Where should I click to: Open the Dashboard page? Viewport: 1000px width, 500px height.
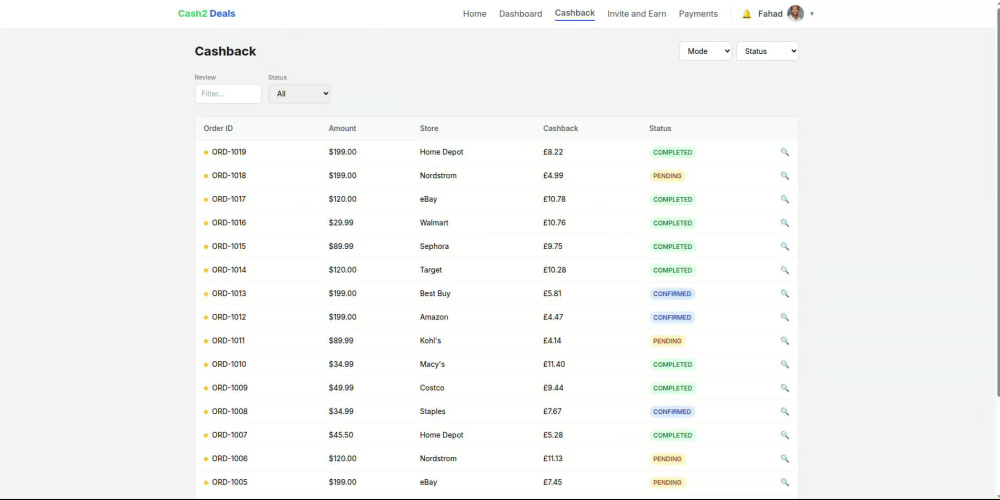(x=520, y=14)
